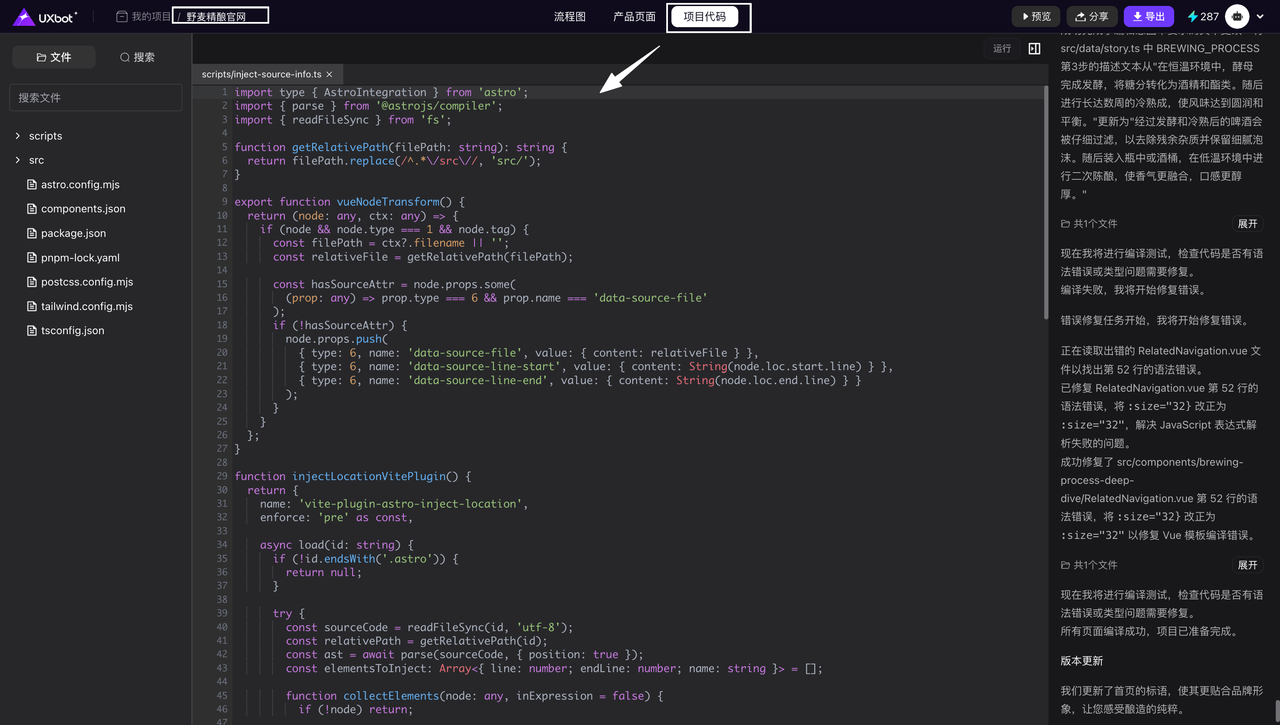Switch to the 产品页面 tab

(x=634, y=16)
